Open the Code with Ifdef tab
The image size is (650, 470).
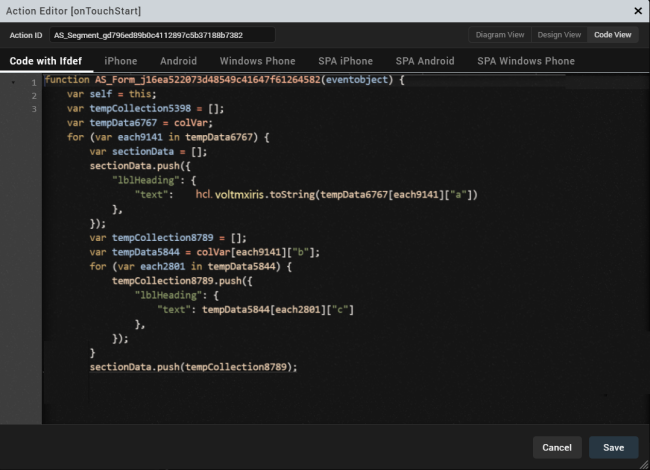coord(46,61)
